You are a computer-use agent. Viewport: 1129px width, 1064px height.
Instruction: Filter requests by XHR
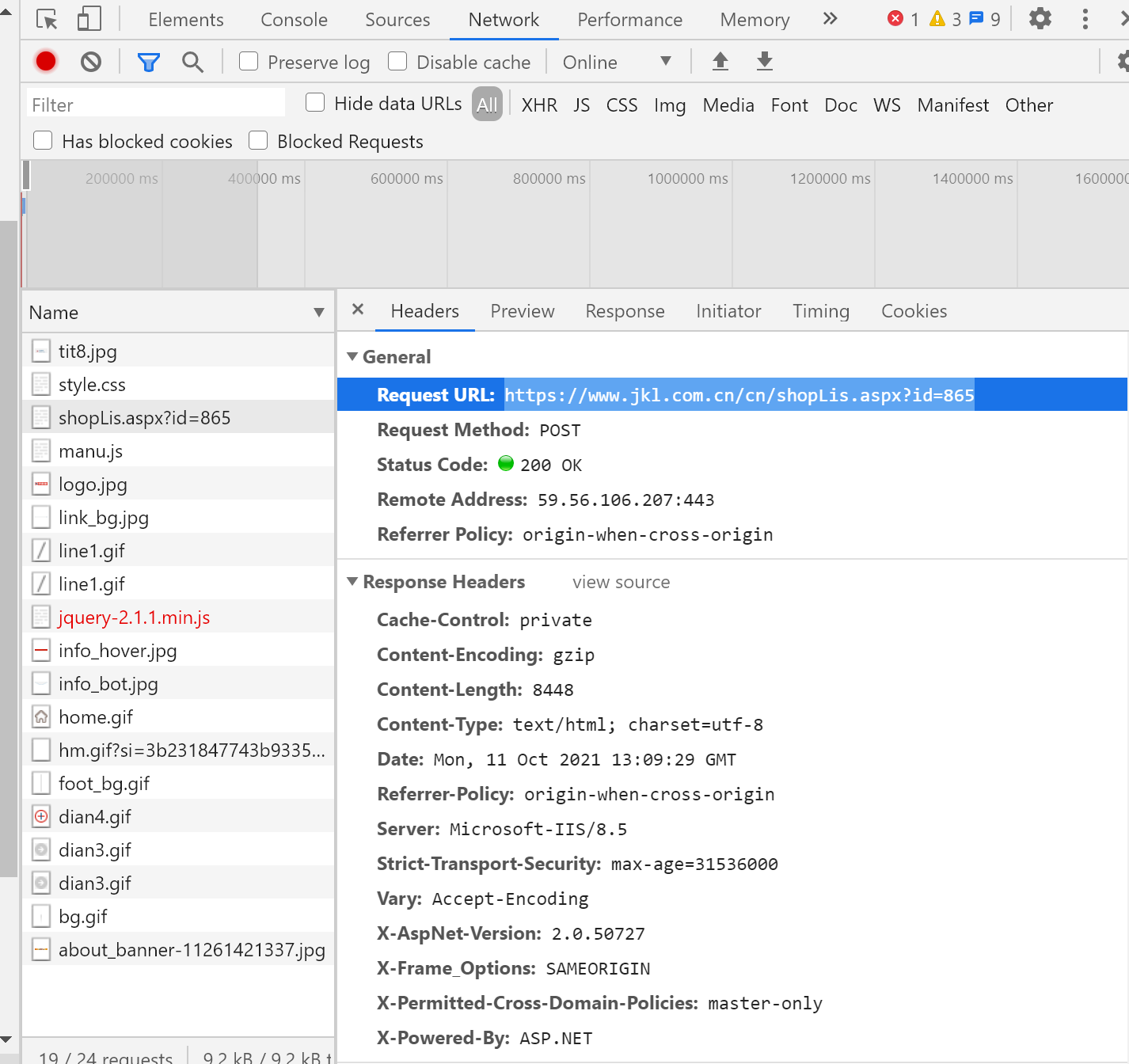[539, 104]
